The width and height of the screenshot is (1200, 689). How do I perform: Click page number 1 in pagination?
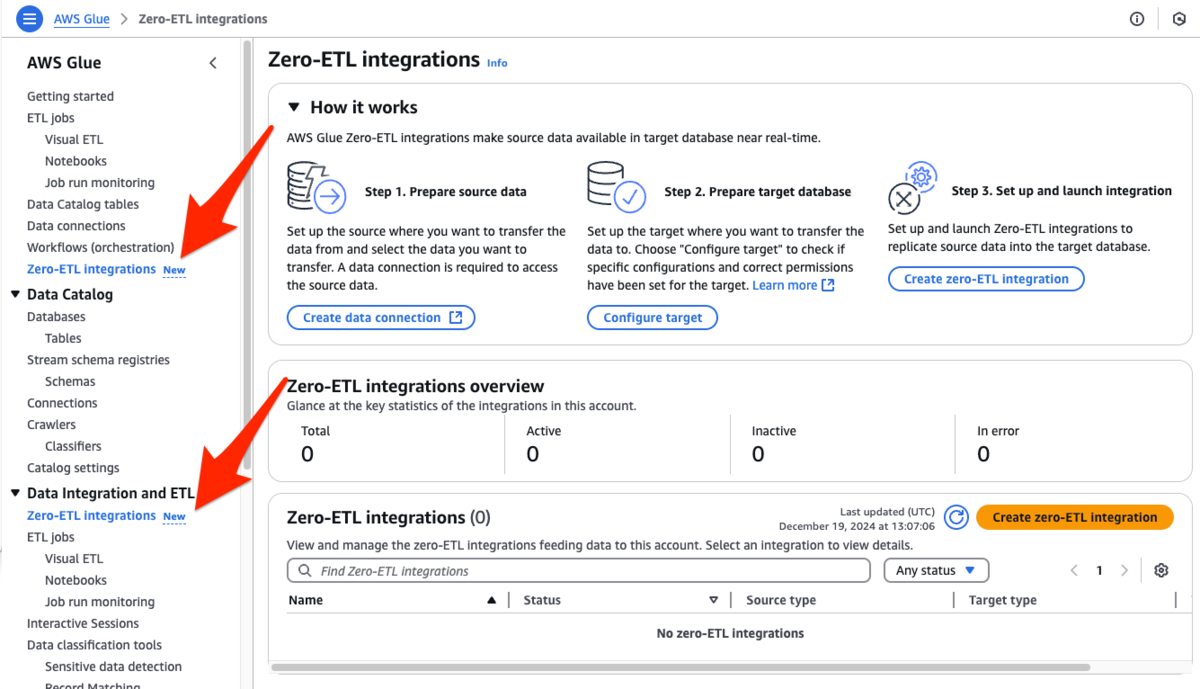(x=1099, y=570)
